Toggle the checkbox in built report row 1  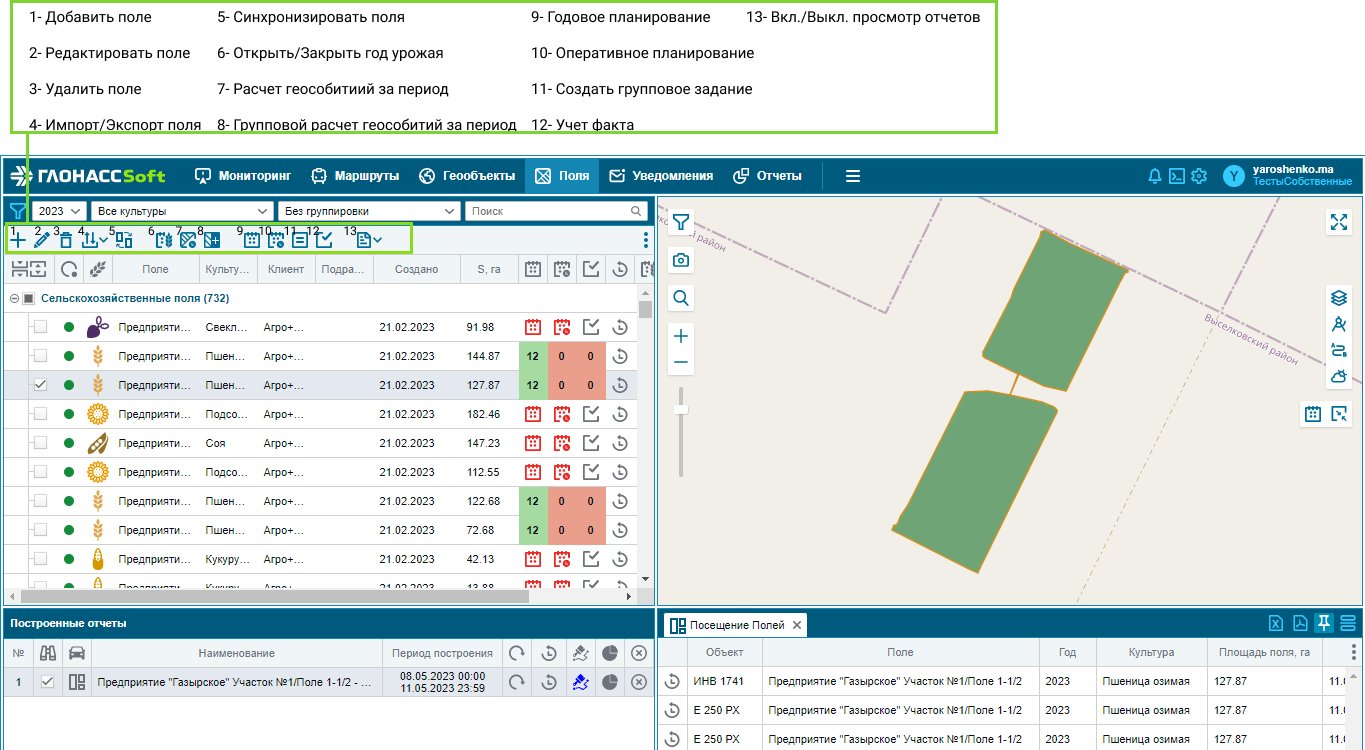click(47, 682)
